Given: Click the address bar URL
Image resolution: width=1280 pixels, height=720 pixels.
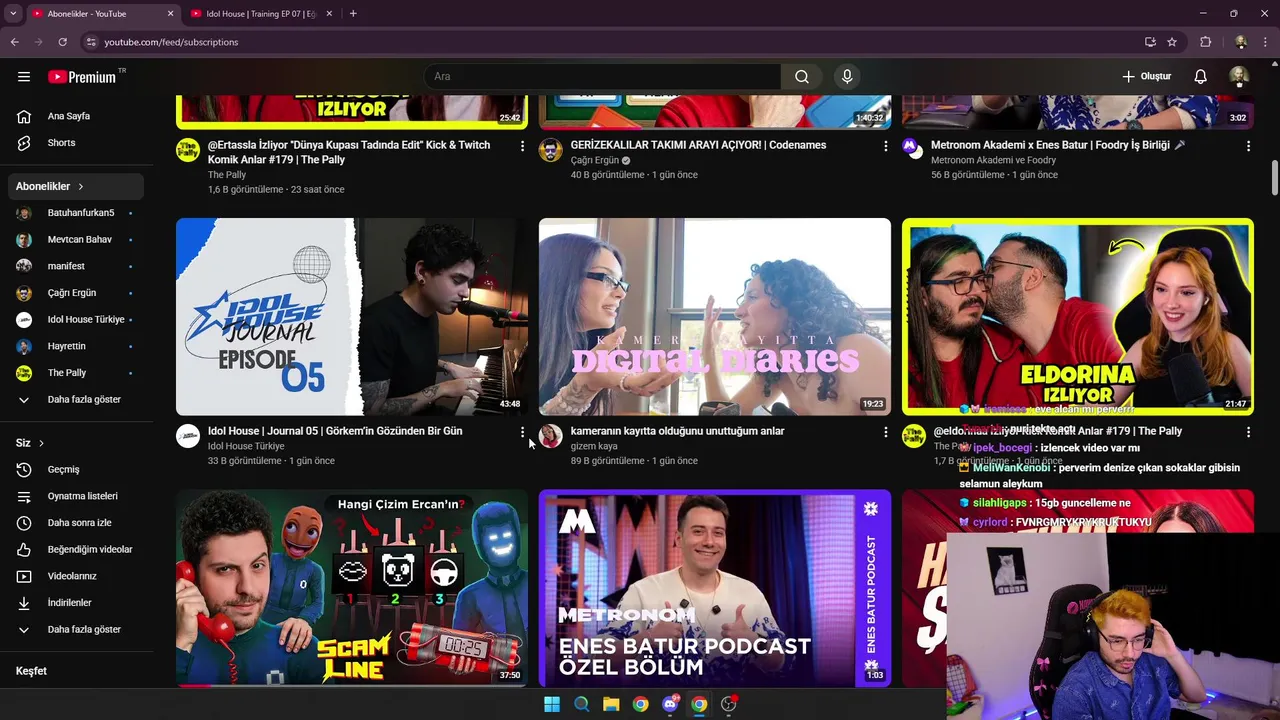Looking at the screenshot, I should pos(171,42).
